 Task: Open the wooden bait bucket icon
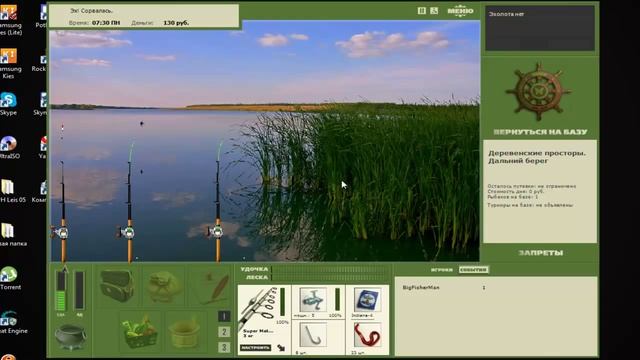tap(183, 333)
